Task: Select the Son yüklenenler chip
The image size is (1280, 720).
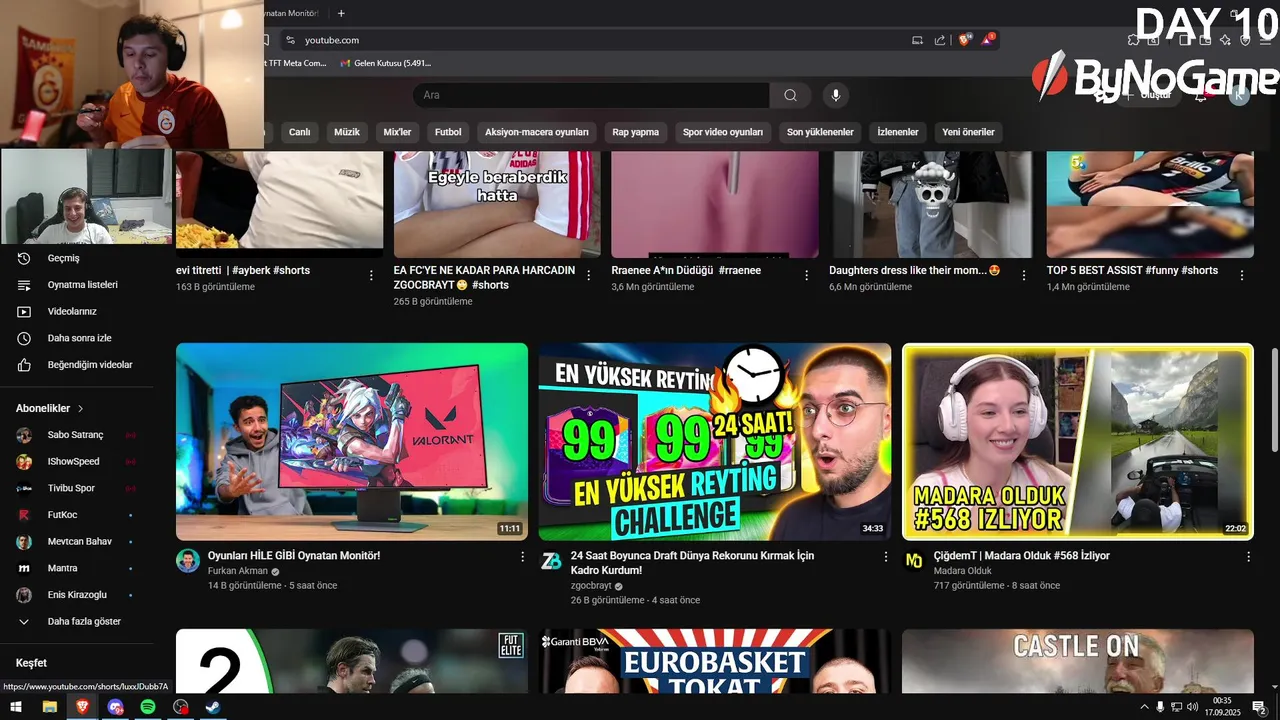Action: click(x=820, y=132)
